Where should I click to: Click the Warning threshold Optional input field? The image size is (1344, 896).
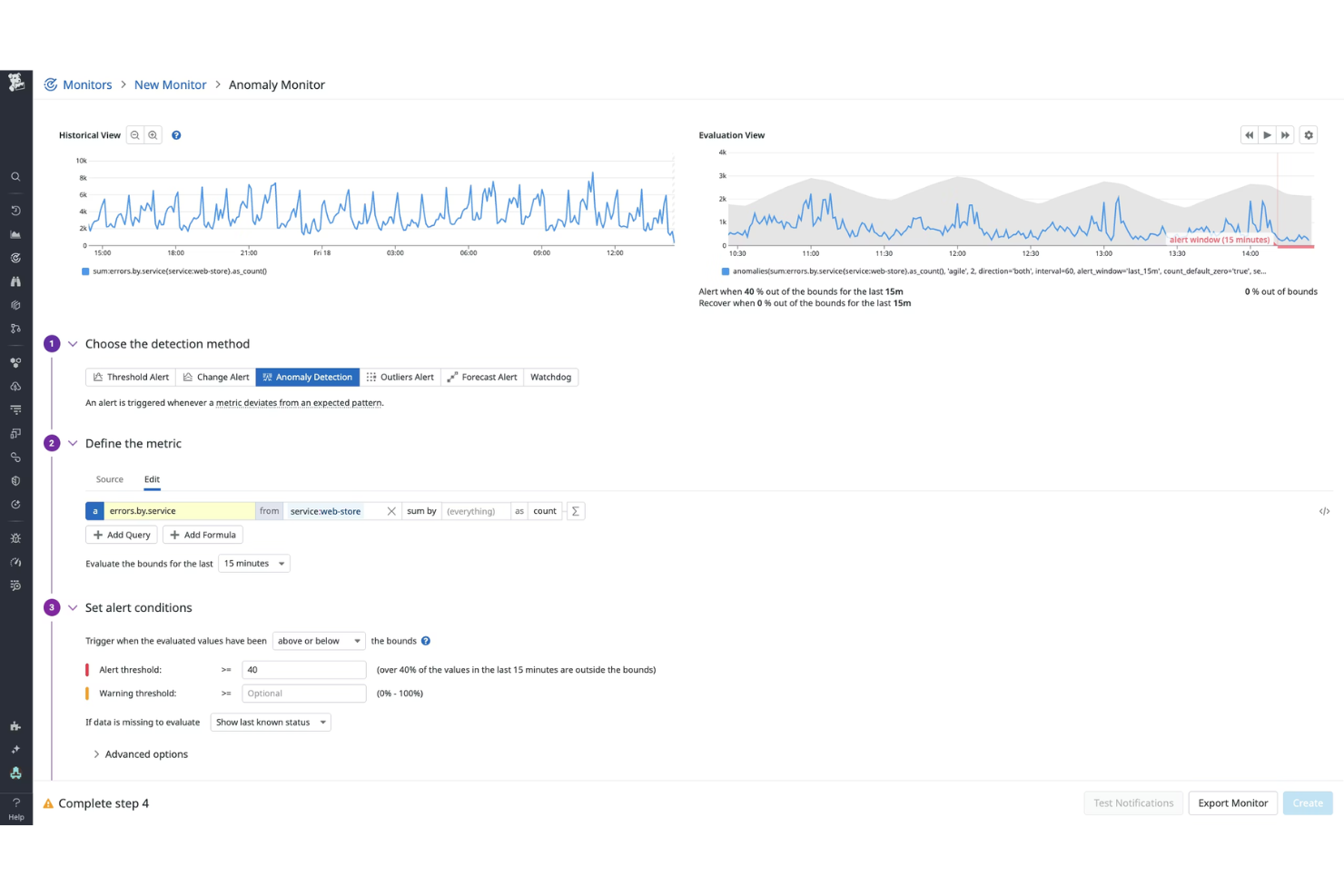303,693
